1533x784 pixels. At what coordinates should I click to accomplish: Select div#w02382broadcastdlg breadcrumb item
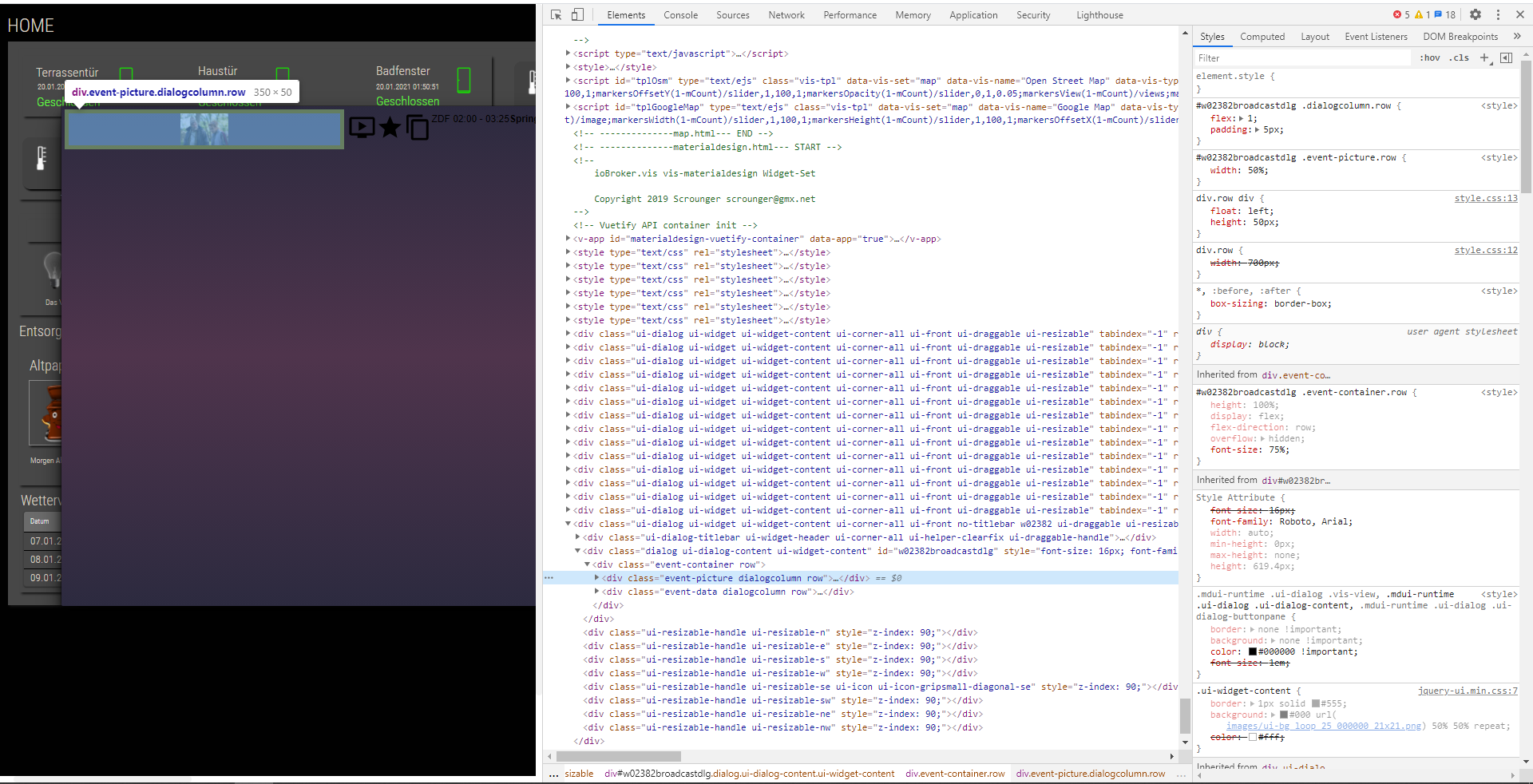coord(749,774)
